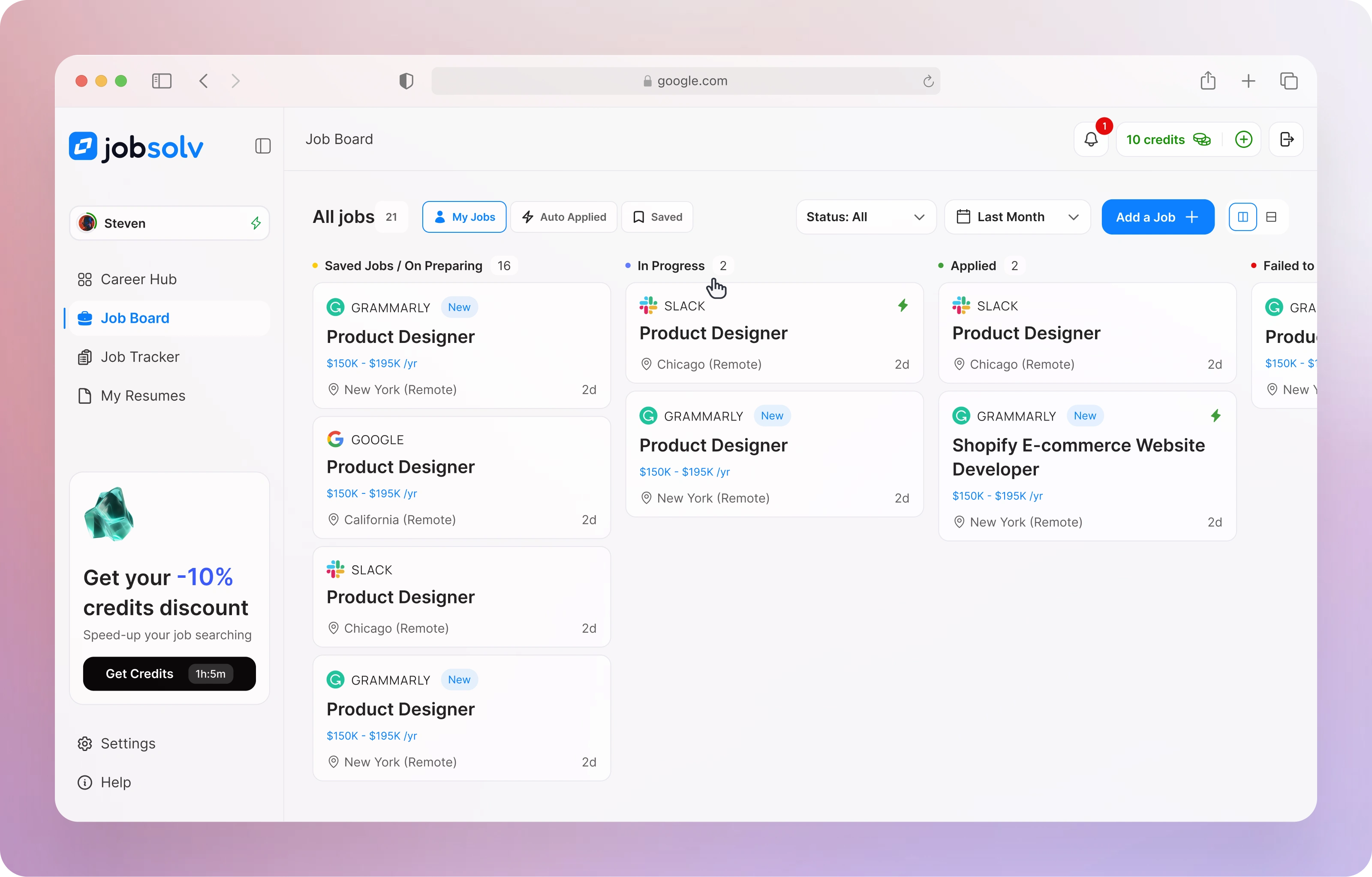Viewport: 1372px width, 877px height.
Task: Open the Google Product Designer job card
Action: 461,477
